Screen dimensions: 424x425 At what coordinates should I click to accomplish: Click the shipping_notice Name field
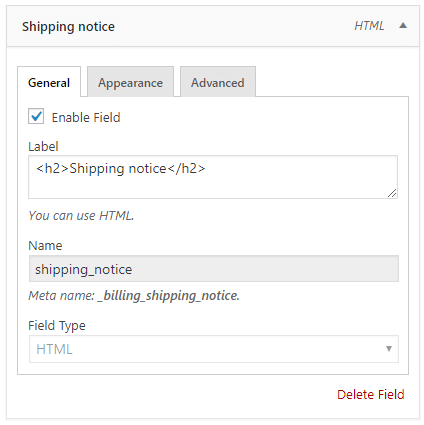(x=214, y=269)
